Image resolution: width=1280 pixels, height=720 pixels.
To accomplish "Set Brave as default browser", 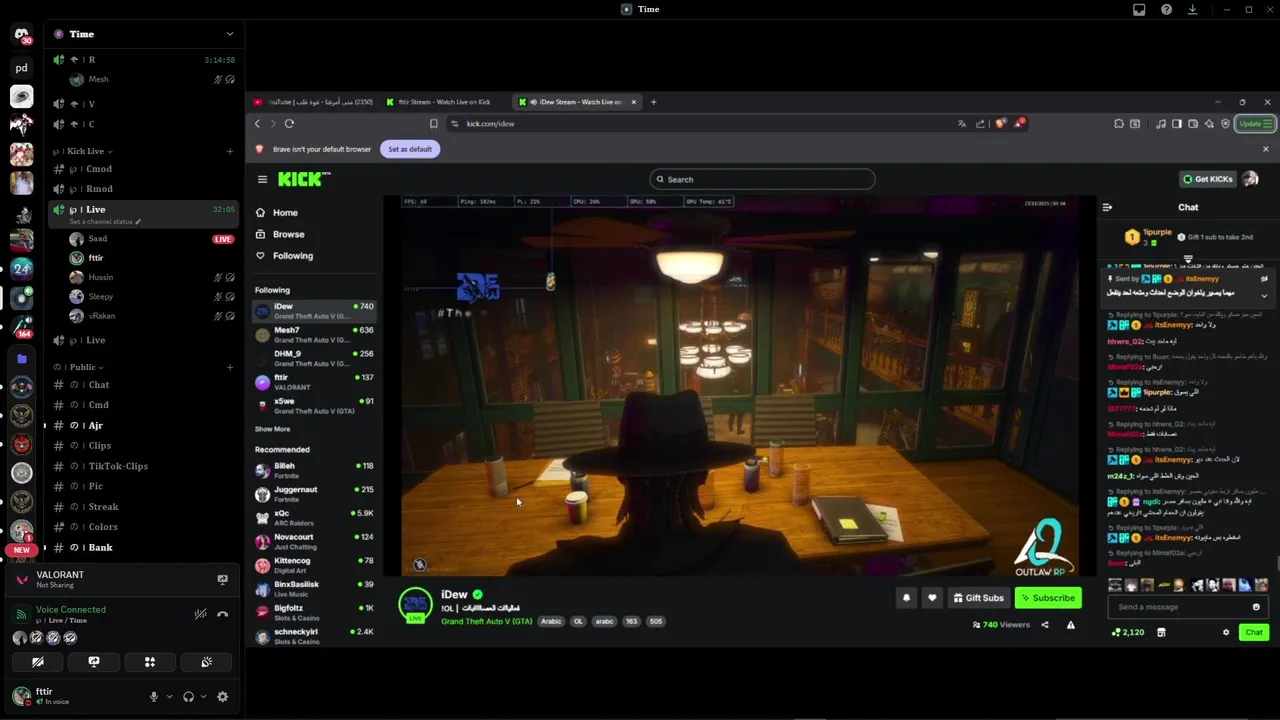I will pos(410,149).
